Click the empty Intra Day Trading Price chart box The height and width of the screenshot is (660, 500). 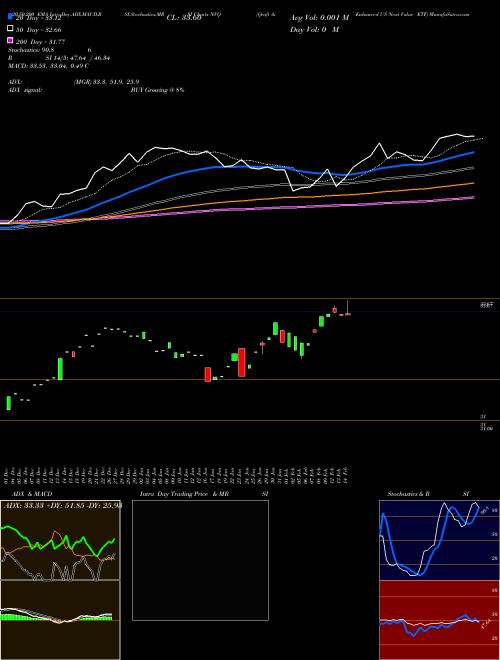200,560
